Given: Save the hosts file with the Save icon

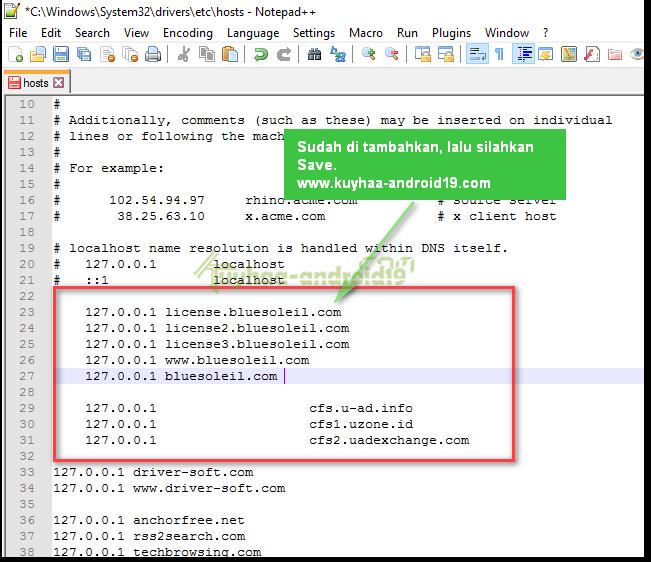Looking at the screenshot, I should point(61,54).
